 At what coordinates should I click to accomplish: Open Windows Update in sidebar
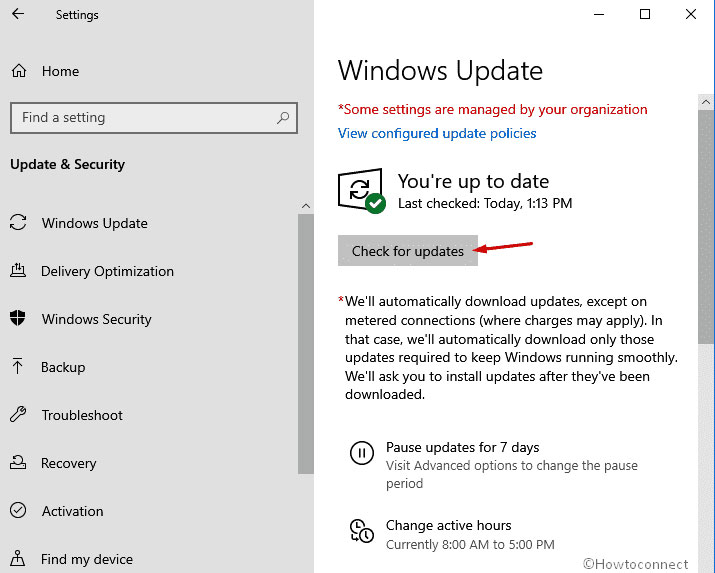(94, 223)
